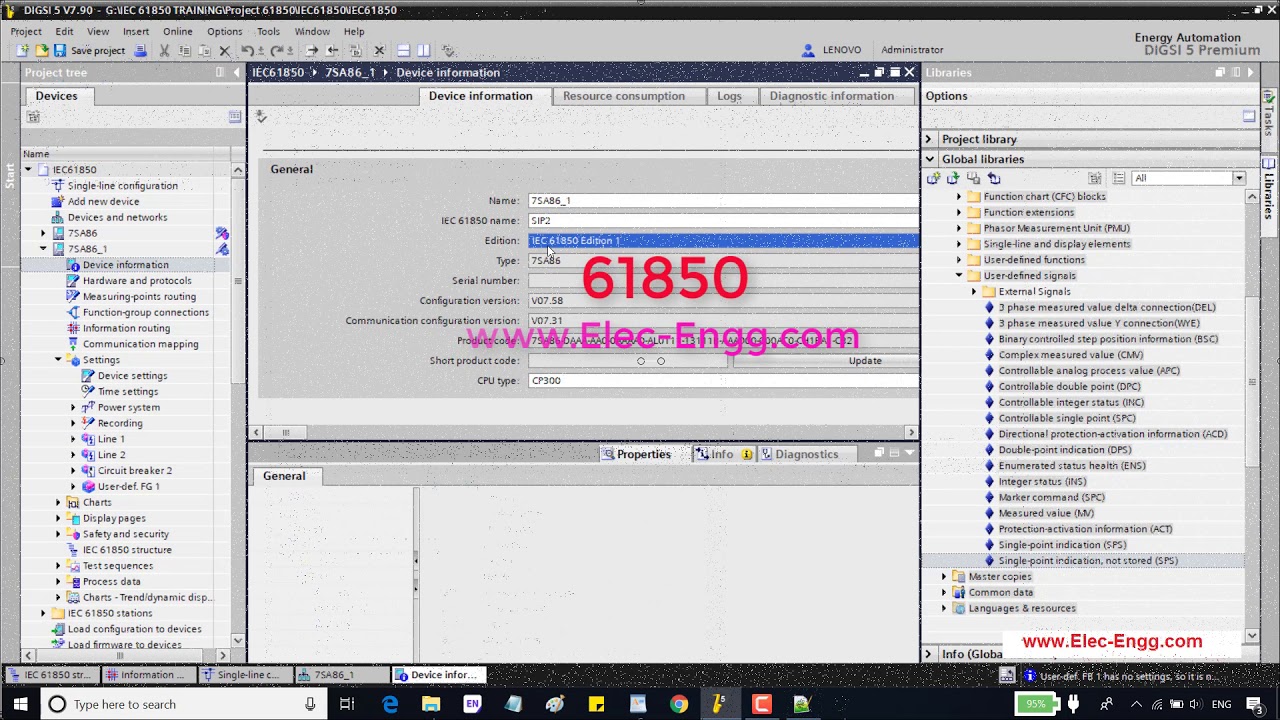The width and height of the screenshot is (1280, 720).
Task: Collapse the User-defined signals folder
Action: [959, 275]
